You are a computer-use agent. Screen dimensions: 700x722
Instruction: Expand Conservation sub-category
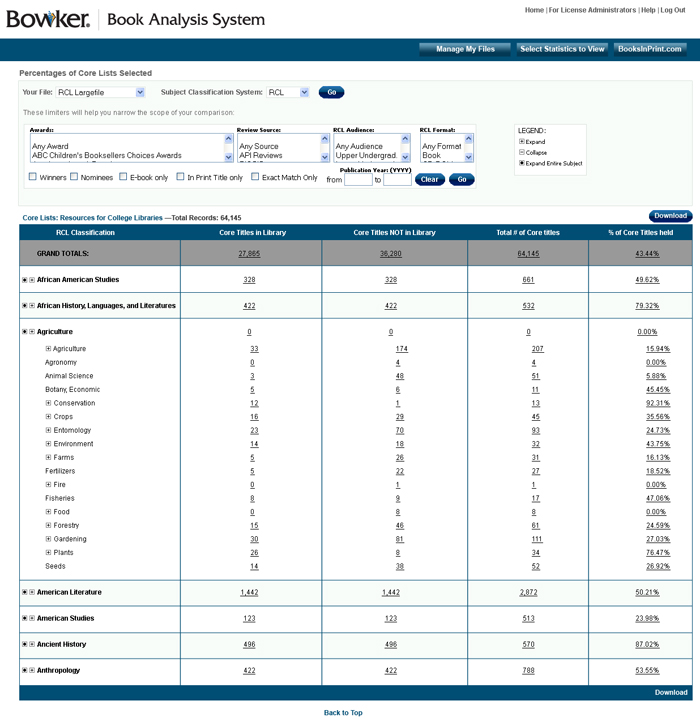coord(48,403)
